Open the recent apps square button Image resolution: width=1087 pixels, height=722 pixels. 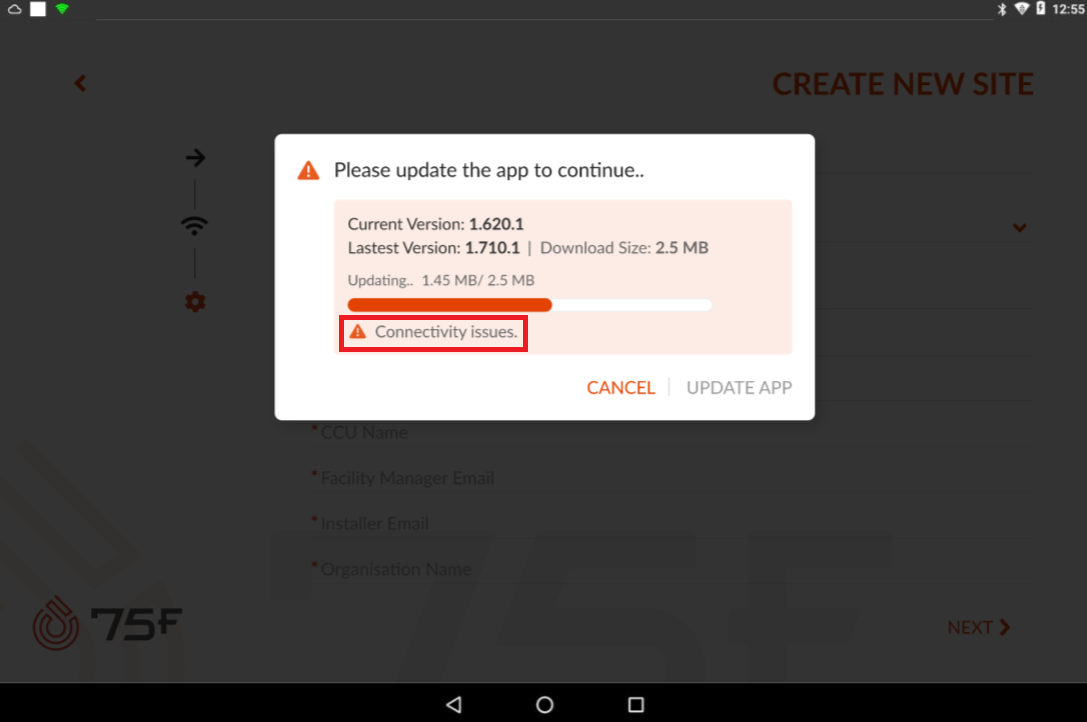click(636, 705)
